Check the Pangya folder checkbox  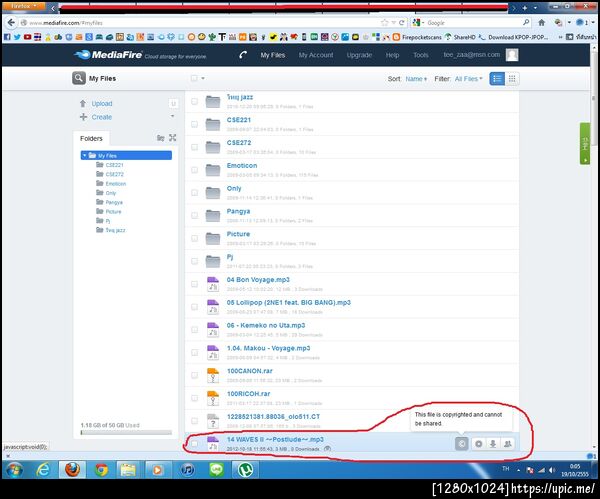pos(194,215)
